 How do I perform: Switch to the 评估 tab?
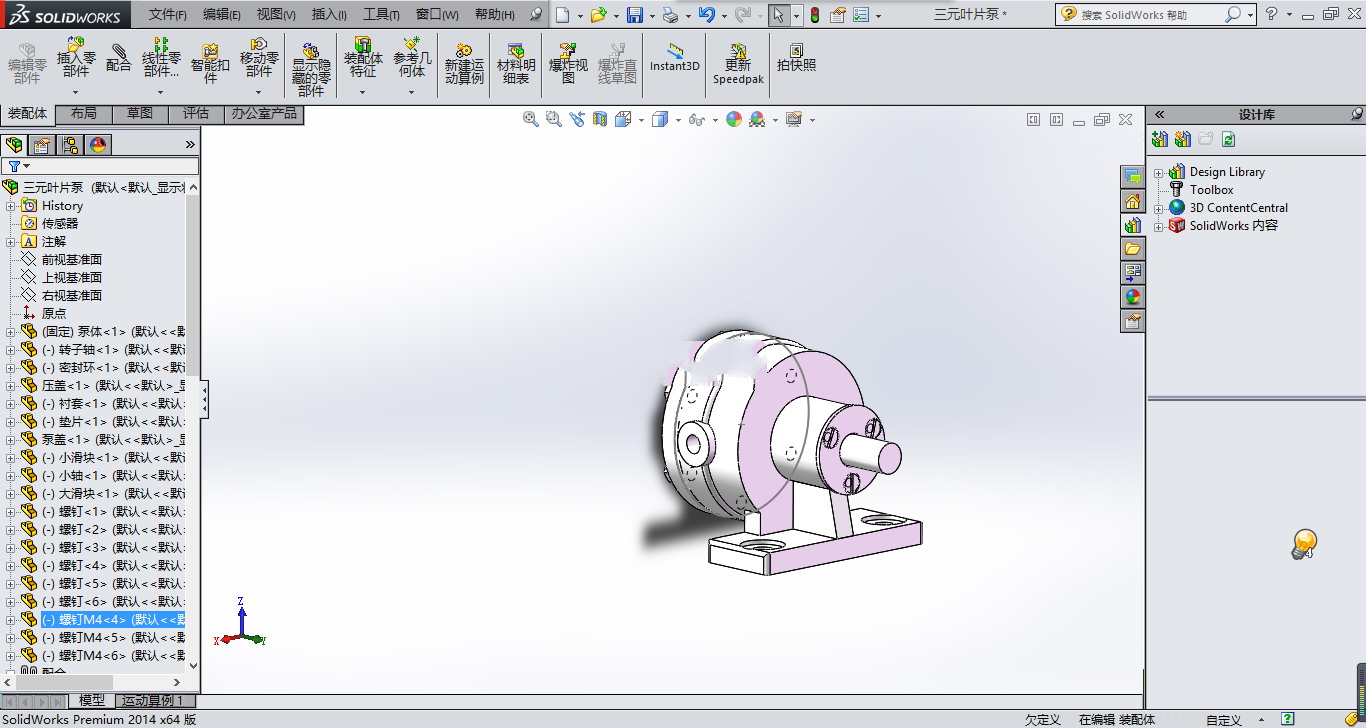click(x=196, y=114)
